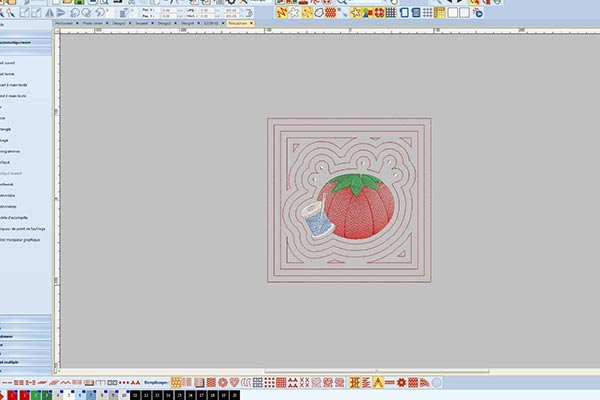The height and width of the screenshot is (400, 600).
Task: Collapse the top section header of left panel
Action: (27, 44)
